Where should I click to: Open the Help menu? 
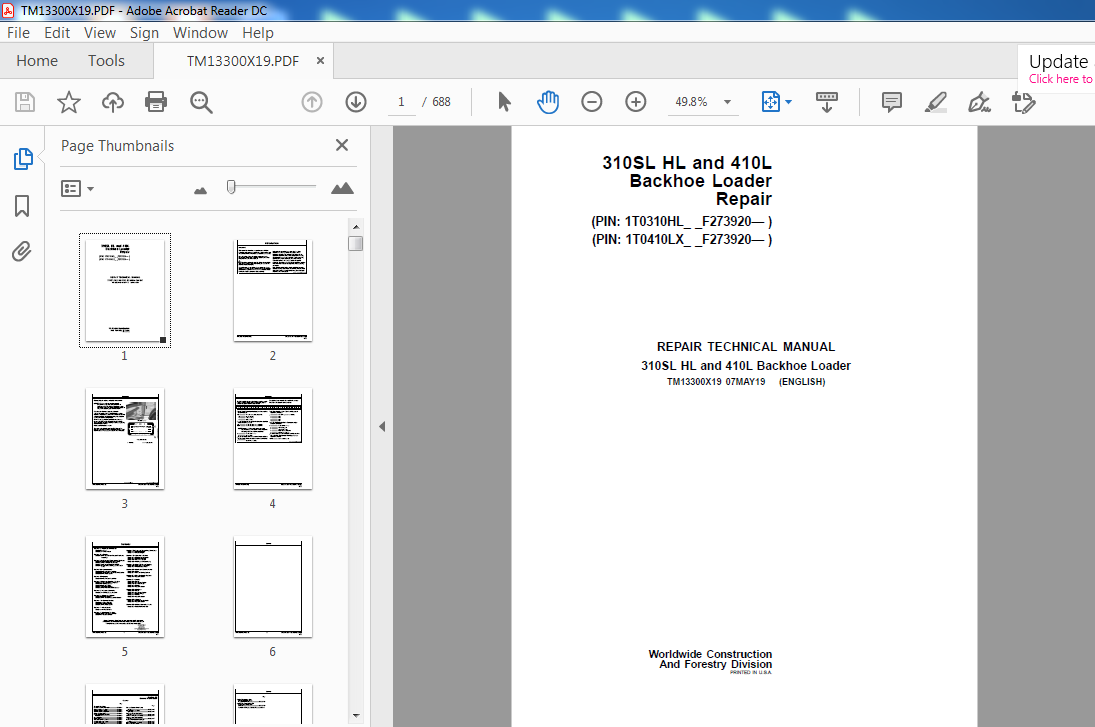tap(258, 33)
